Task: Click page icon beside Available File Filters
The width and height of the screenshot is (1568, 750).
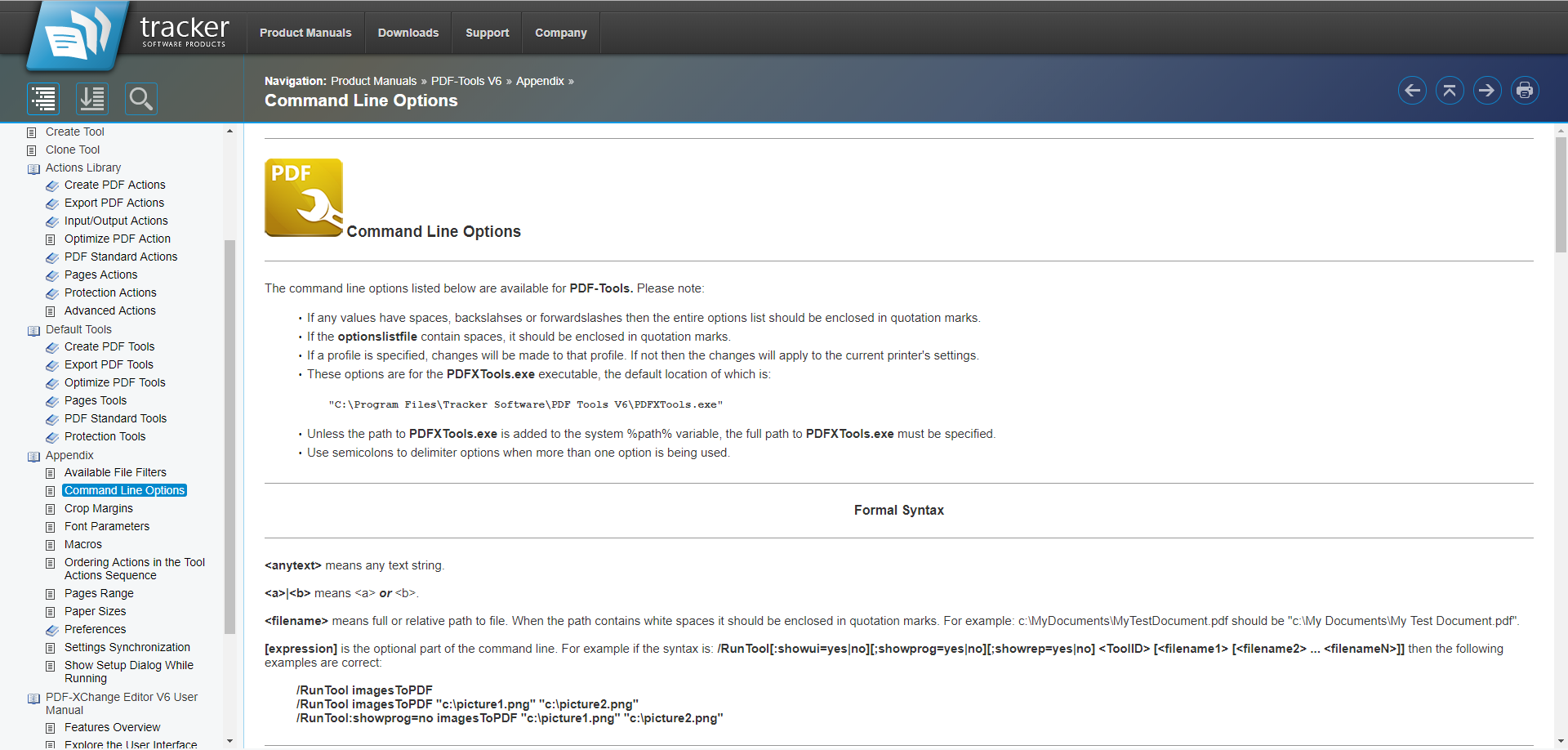Action: (51, 473)
